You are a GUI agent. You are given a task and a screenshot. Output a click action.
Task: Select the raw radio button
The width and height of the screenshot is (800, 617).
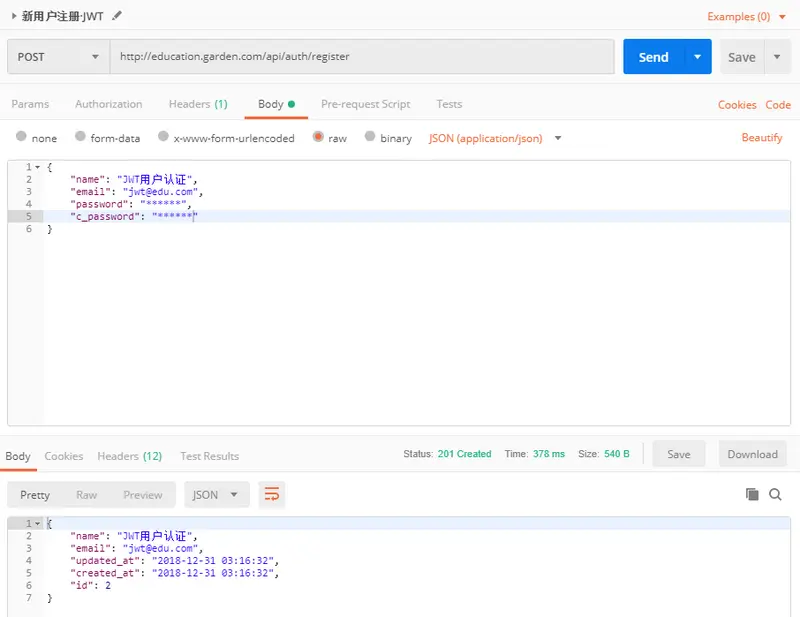tap(318, 136)
